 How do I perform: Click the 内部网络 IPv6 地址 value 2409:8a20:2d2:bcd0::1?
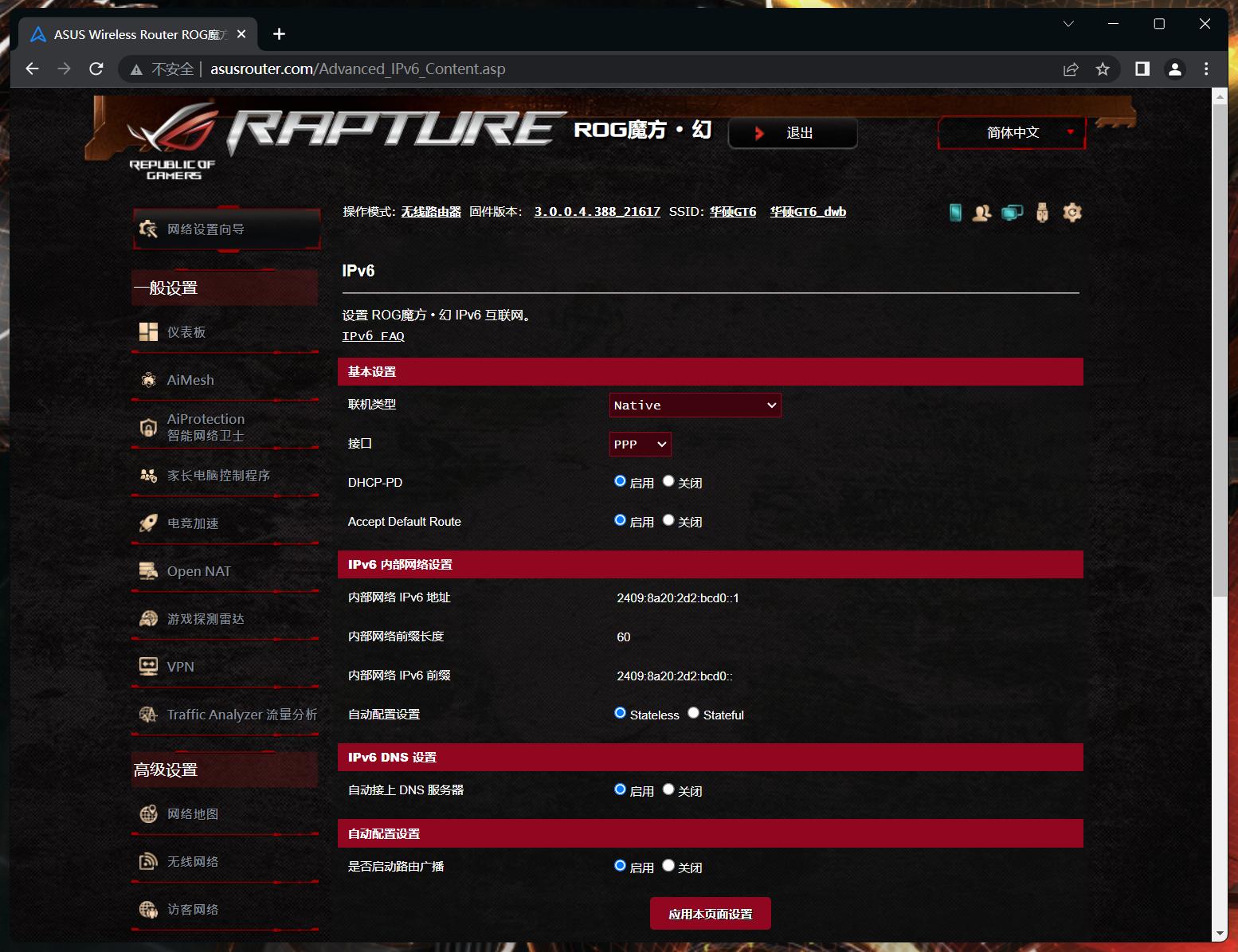pos(678,598)
